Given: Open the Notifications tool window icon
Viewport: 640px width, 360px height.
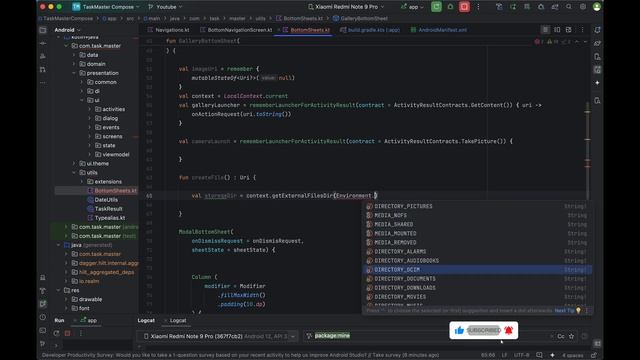Looking at the screenshot, I should (597, 30).
